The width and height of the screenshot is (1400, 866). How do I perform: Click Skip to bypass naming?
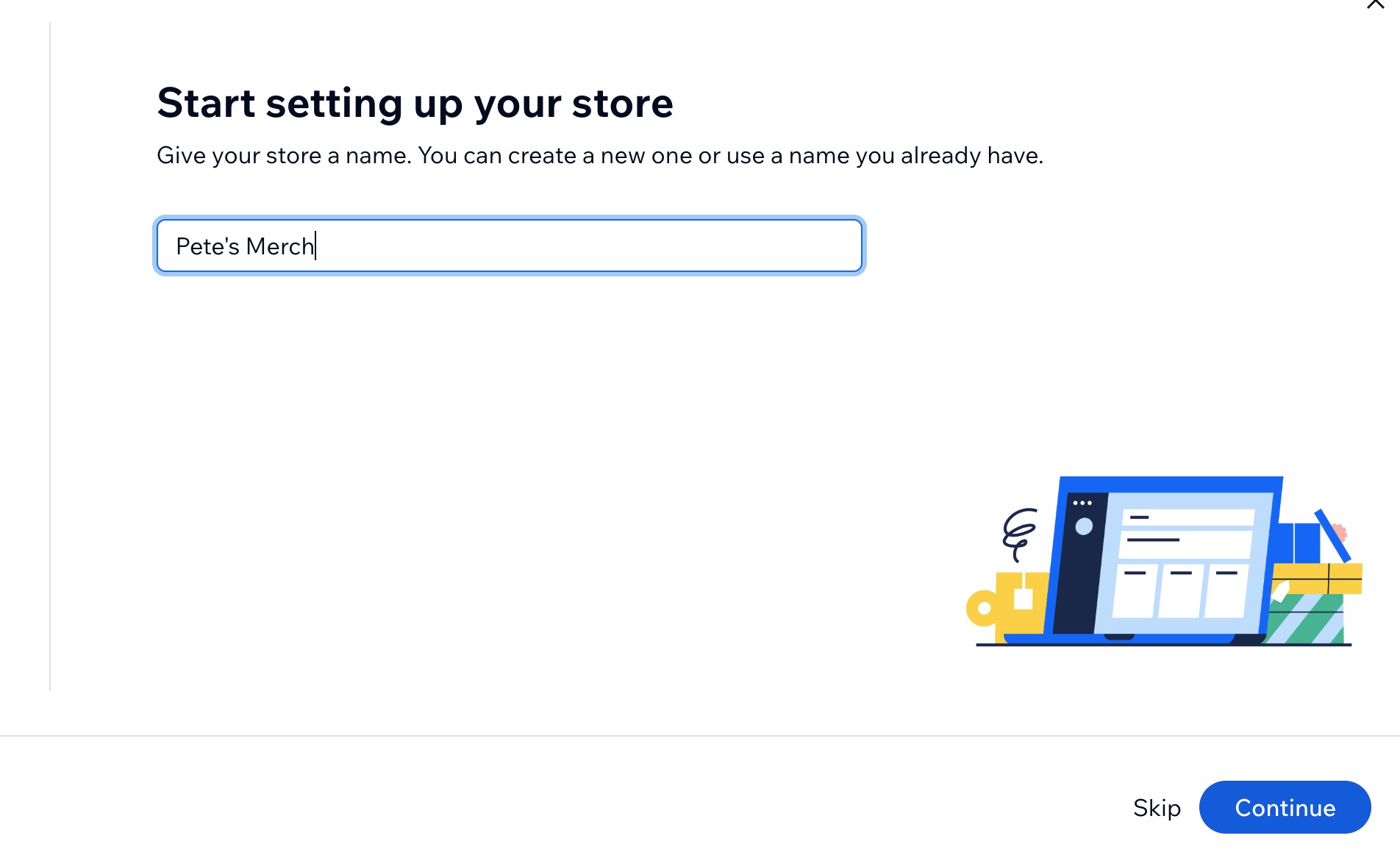click(x=1154, y=807)
